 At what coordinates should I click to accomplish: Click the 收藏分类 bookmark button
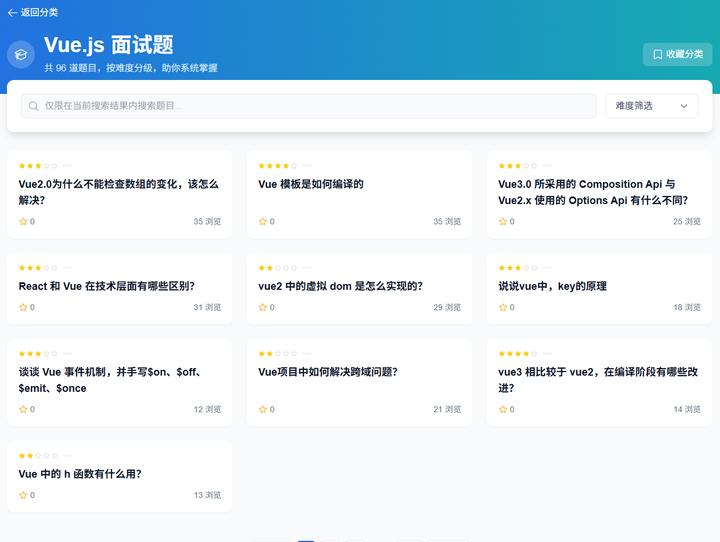677,54
